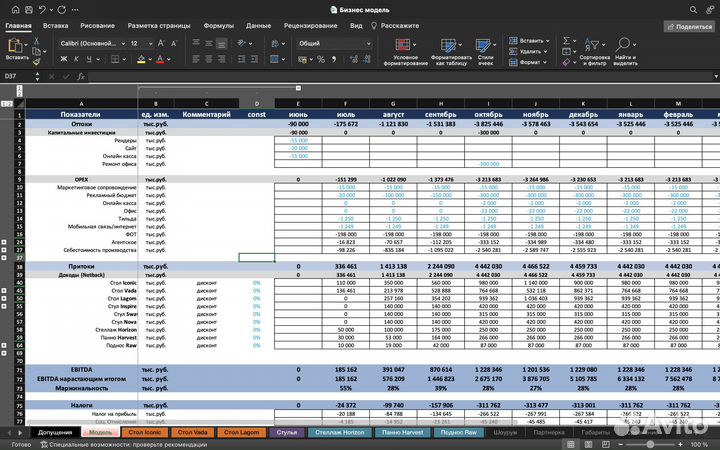Screen dimensions: 720x450
Task: Toggle Italic formatting button
Action: click(78, 60)
